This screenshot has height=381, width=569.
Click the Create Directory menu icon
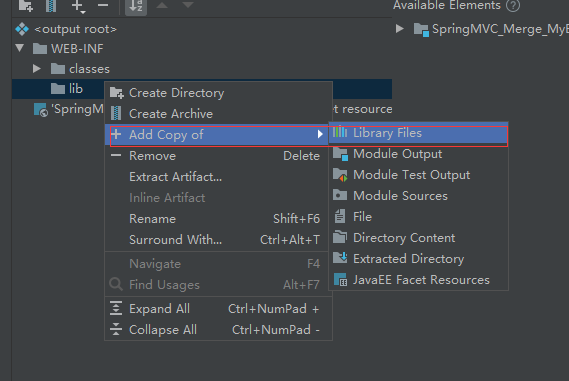coord(116,93)
